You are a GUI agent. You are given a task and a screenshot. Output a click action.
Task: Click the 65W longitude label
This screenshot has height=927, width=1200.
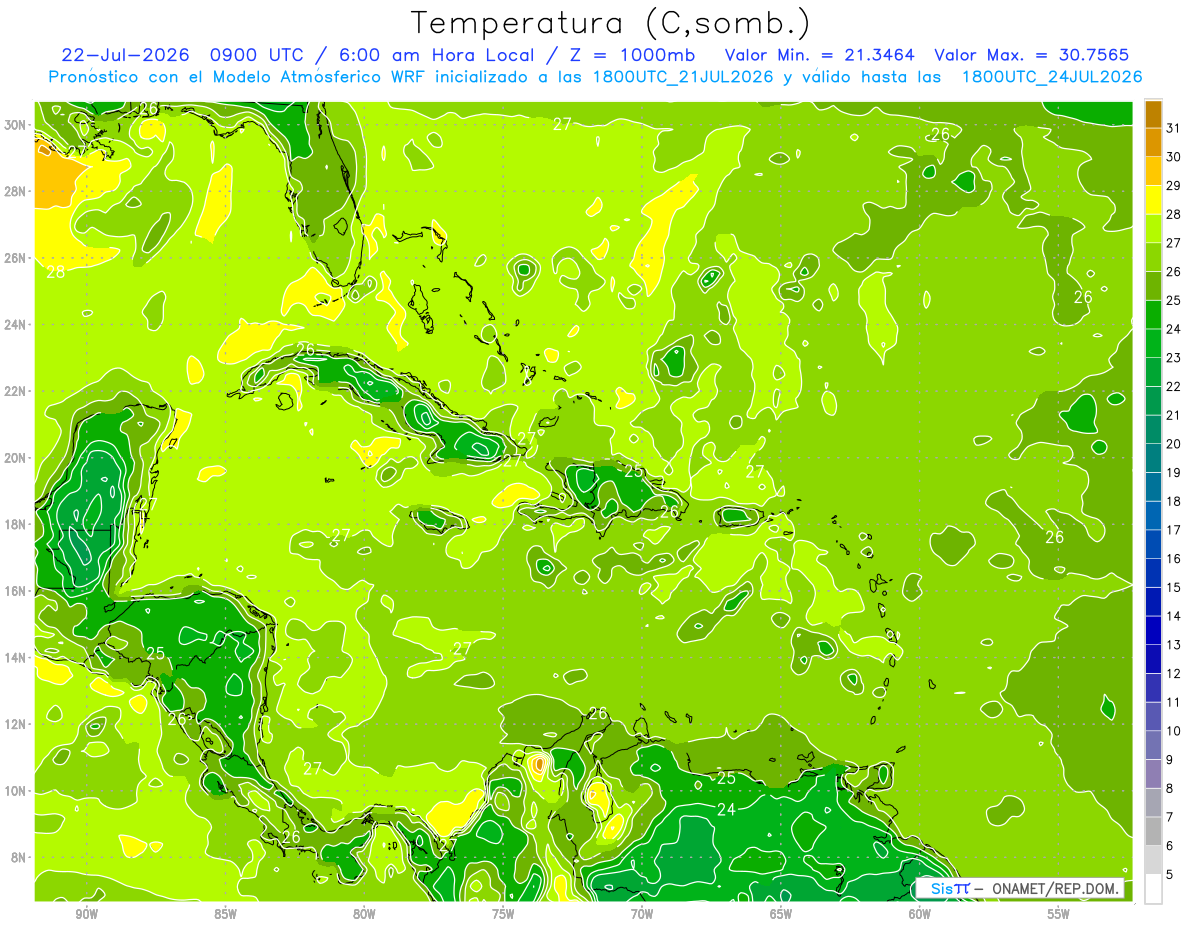point(781,914)
